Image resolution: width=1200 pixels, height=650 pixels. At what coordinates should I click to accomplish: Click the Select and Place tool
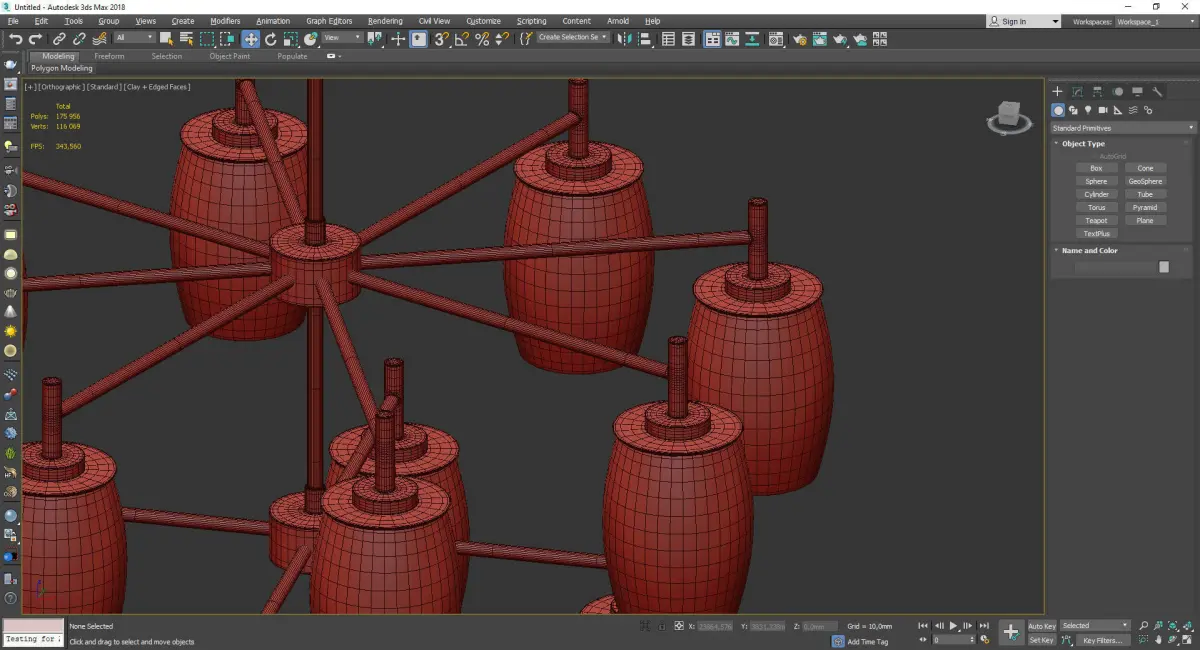pos(311,39)
